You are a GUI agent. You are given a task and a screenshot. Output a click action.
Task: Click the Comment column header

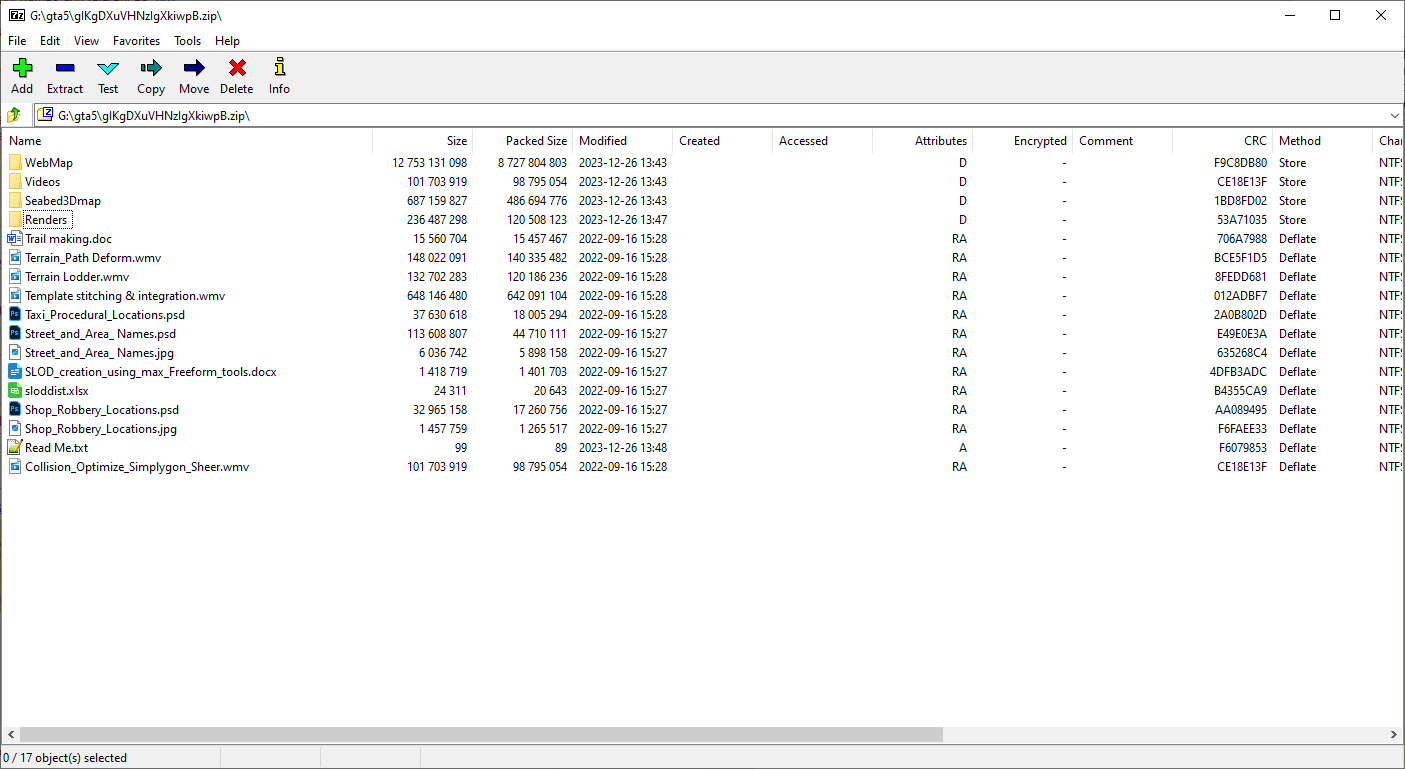[x=1122, y=141]
